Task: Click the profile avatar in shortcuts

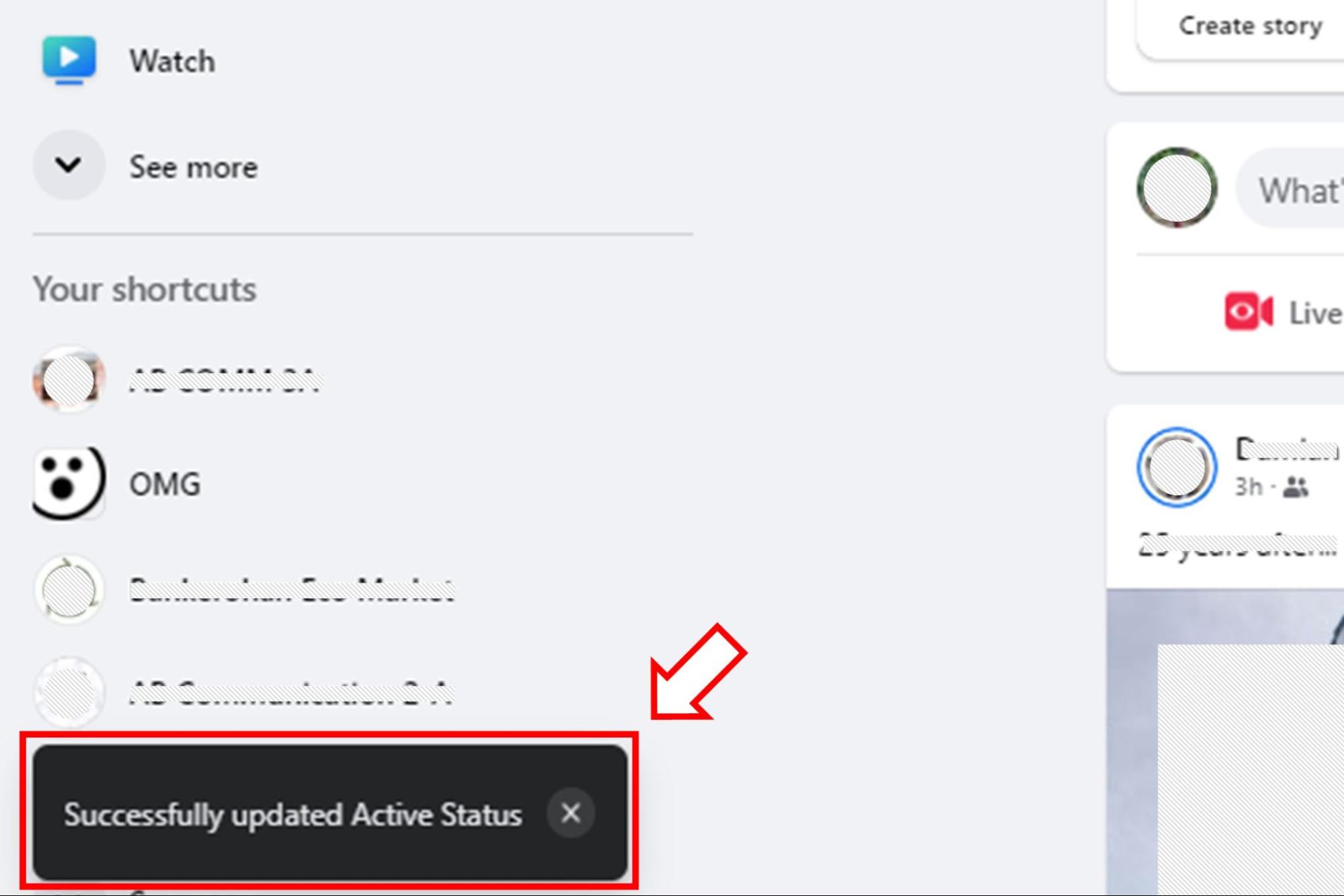Action: click(x=68, y=379)
